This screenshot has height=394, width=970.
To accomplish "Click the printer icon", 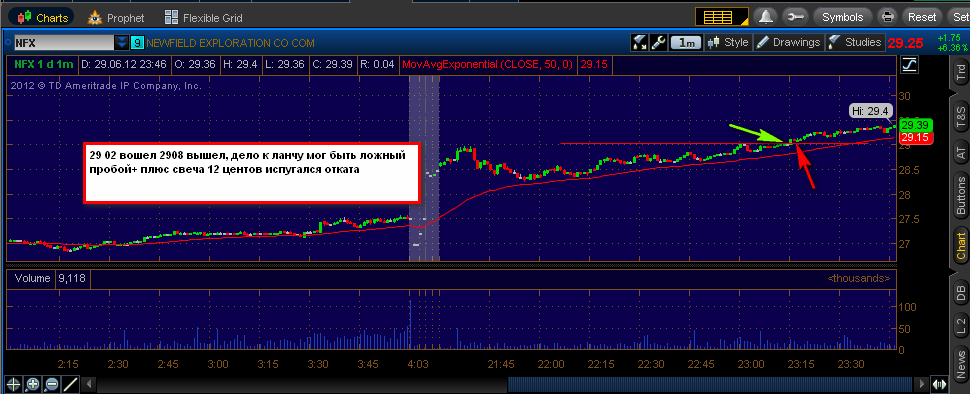I will point(888,17).
